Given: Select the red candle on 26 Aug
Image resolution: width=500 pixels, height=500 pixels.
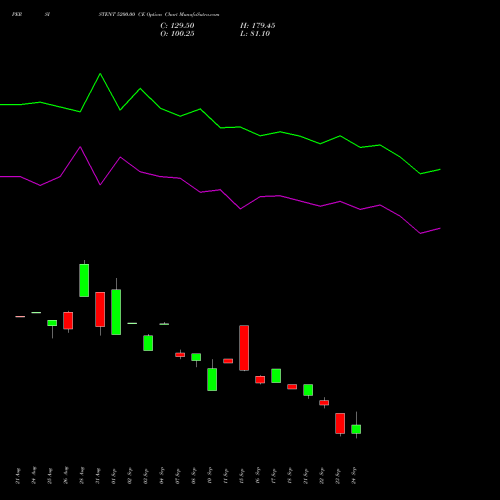Looking at the screenshot, I should 68,321.
